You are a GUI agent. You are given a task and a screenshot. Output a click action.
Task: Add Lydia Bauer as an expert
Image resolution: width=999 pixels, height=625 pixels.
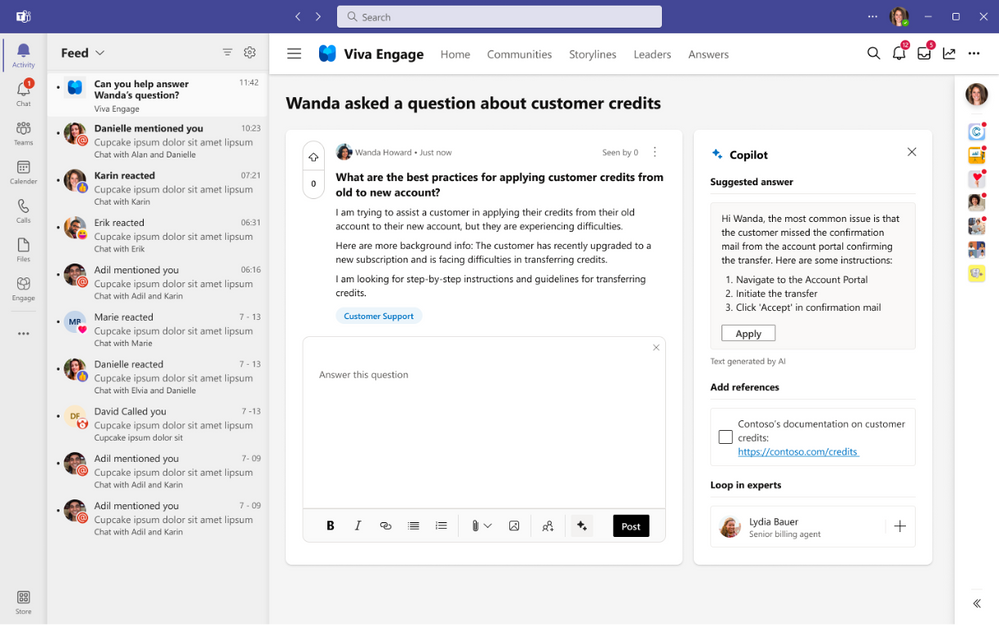(x=899, y=526)
